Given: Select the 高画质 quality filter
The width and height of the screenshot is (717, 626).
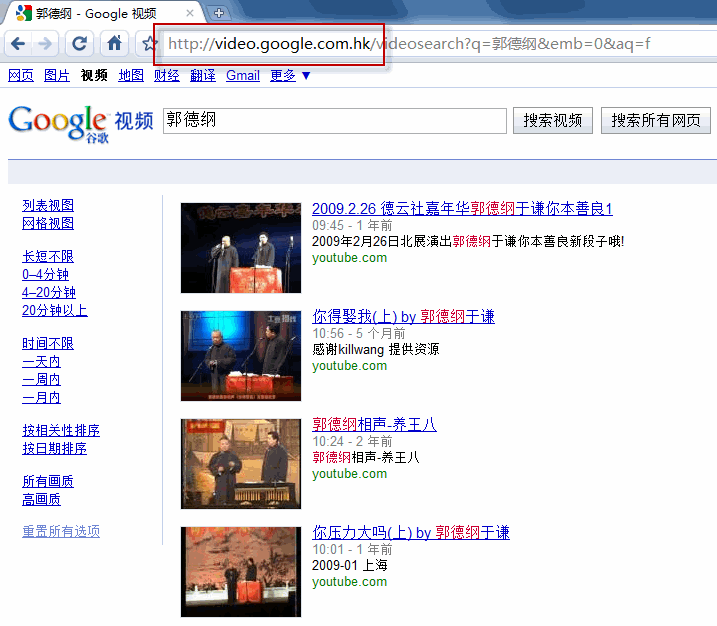Looking at the screenshot, I should tap(42, 499).
